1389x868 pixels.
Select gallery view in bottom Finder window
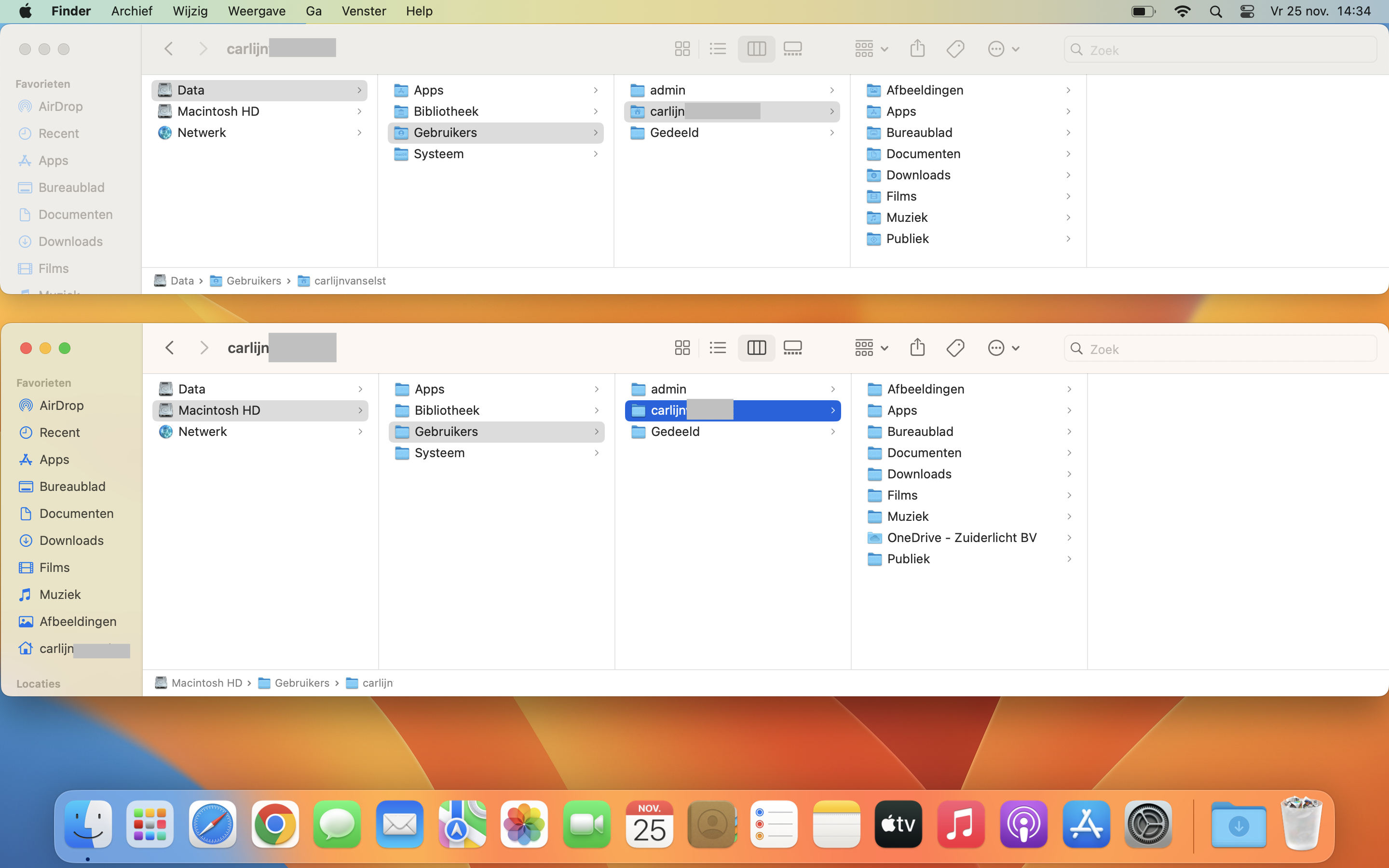(793, 348)
